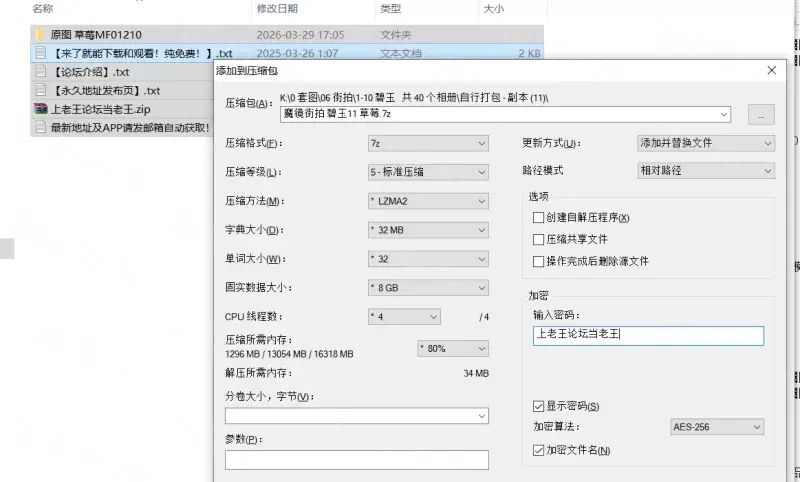
Task: Click the 【来了就能下载和观看】.txt file icon
Action: coord(40,53)
